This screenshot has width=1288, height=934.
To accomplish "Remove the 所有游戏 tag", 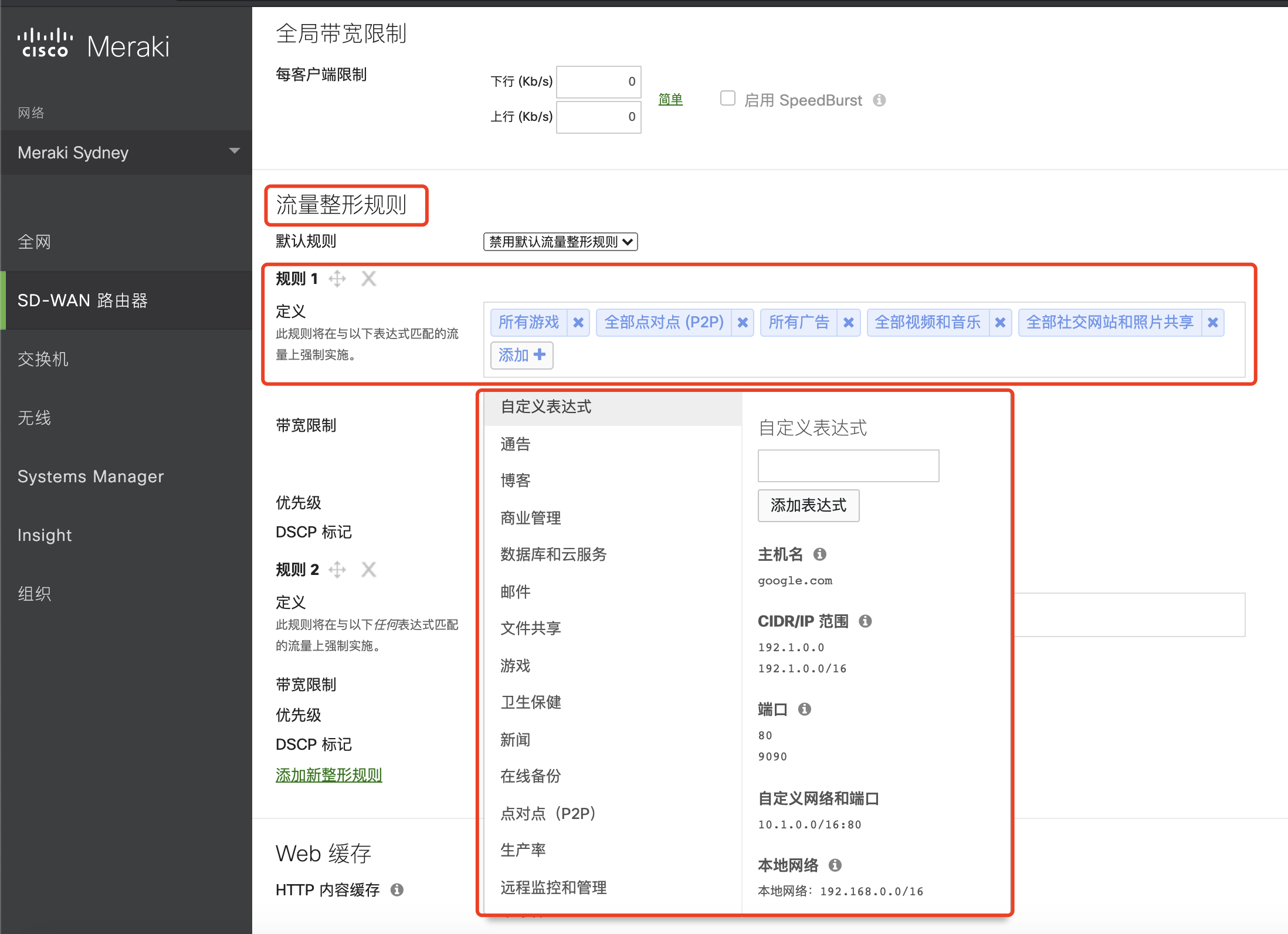I will [x=578, y=323].
